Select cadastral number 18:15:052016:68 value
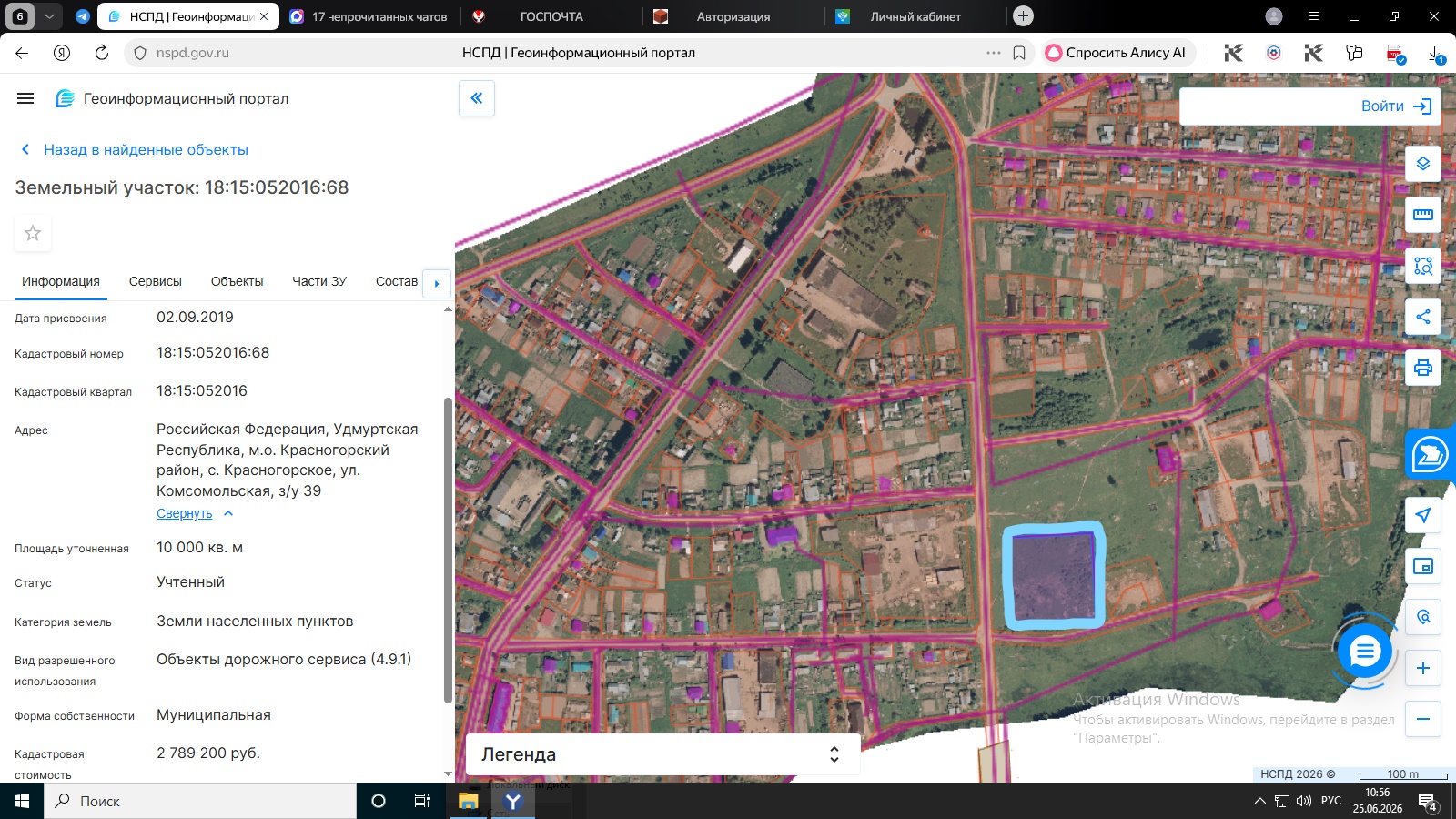This screenshot has height=819, width=1456. coord(213,353)
